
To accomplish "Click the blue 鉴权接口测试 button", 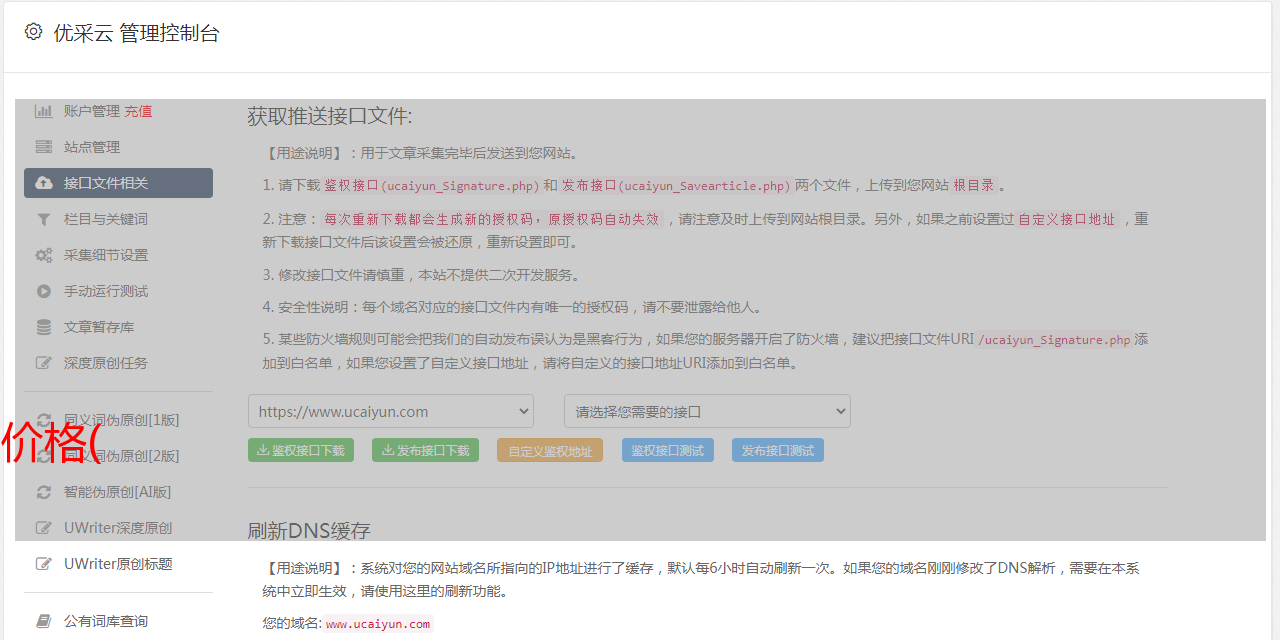I will tap(667, 451).
